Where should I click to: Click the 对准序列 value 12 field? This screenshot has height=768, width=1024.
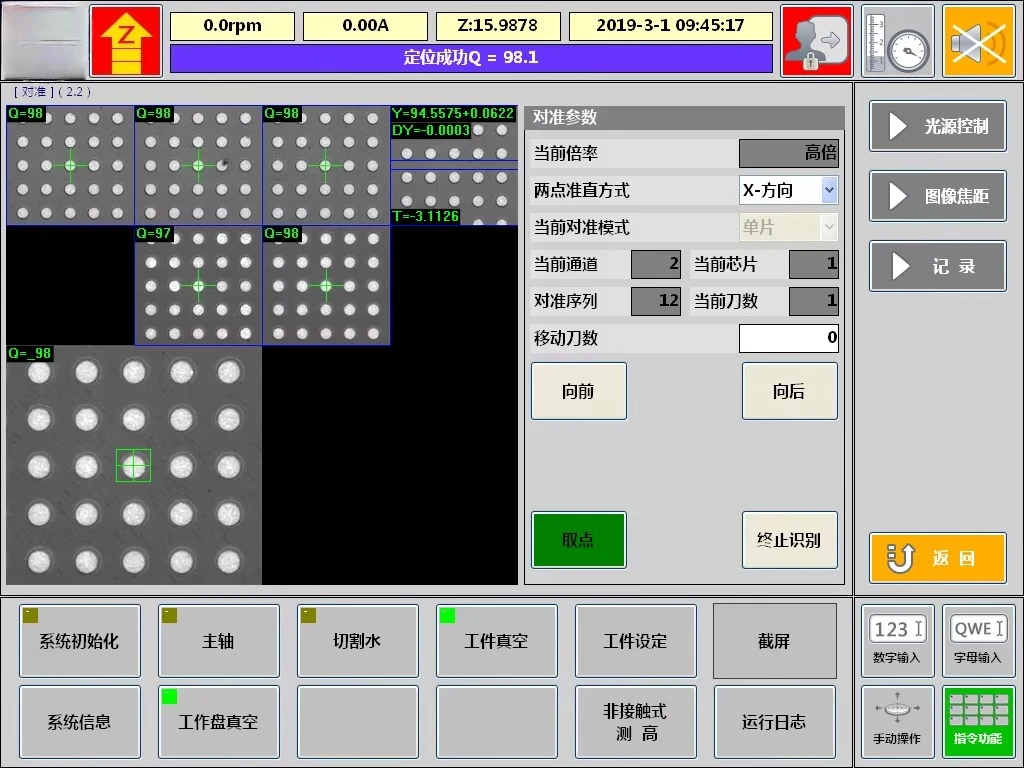coord(656,301)
